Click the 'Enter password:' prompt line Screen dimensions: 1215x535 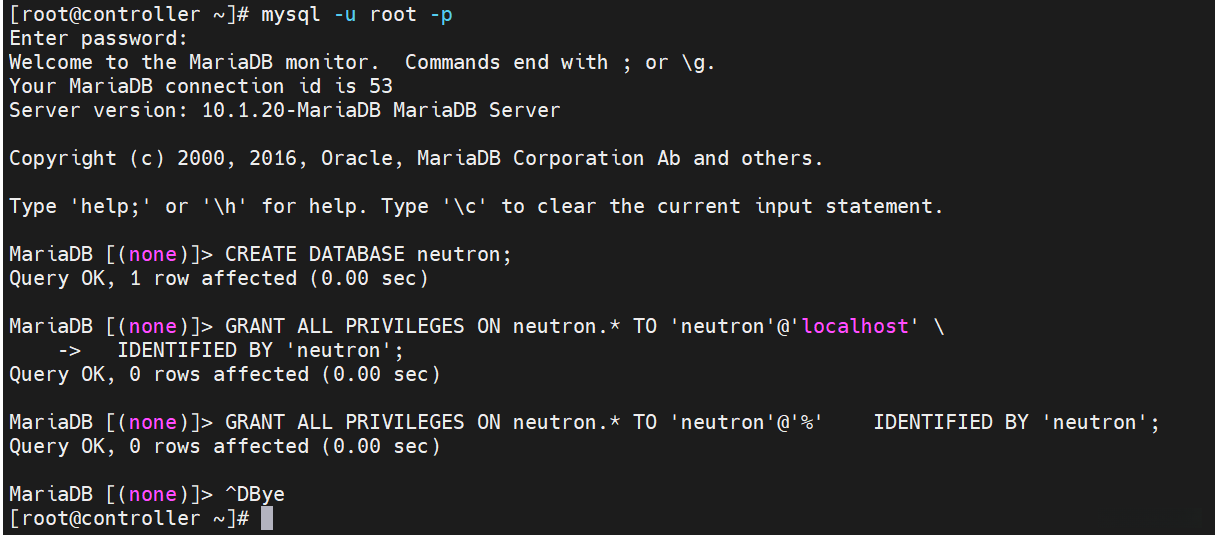tap(98, 39)
